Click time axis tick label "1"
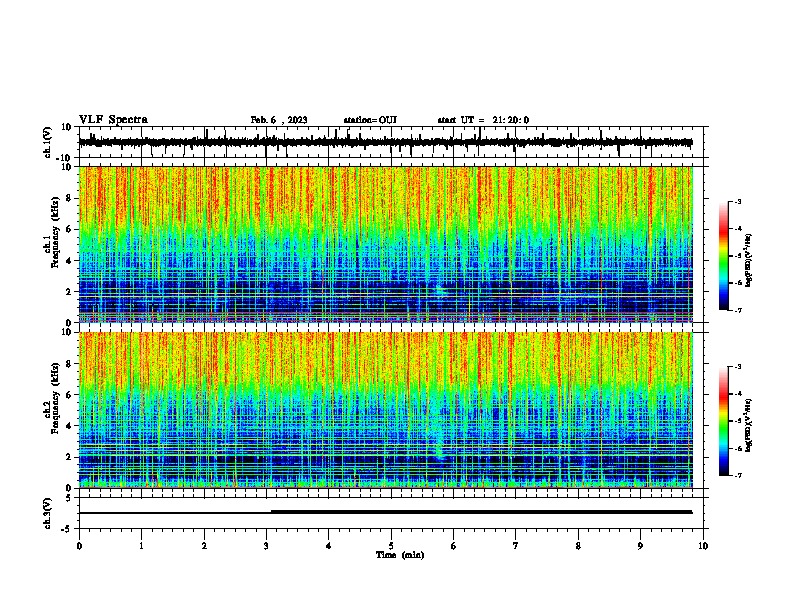The height and width of the screenshot is (612, 792). pos(141,546)
